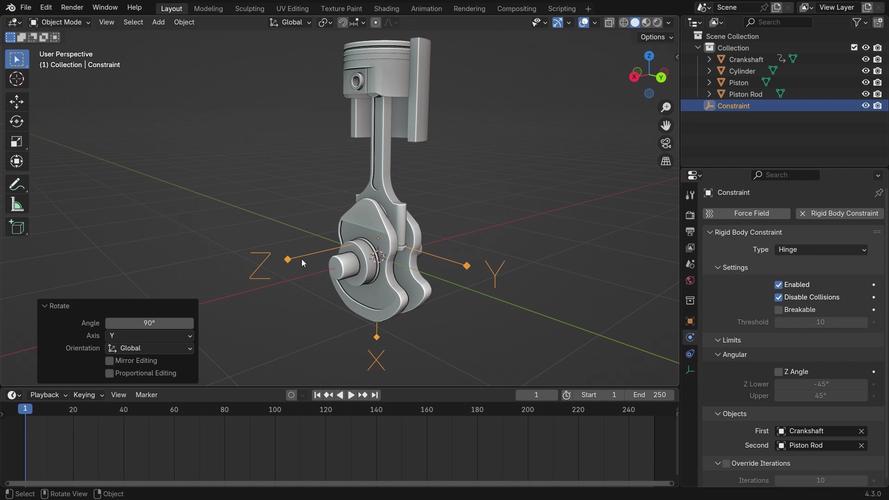Open the Object Constraints properties tab

(x=690, y=354)
